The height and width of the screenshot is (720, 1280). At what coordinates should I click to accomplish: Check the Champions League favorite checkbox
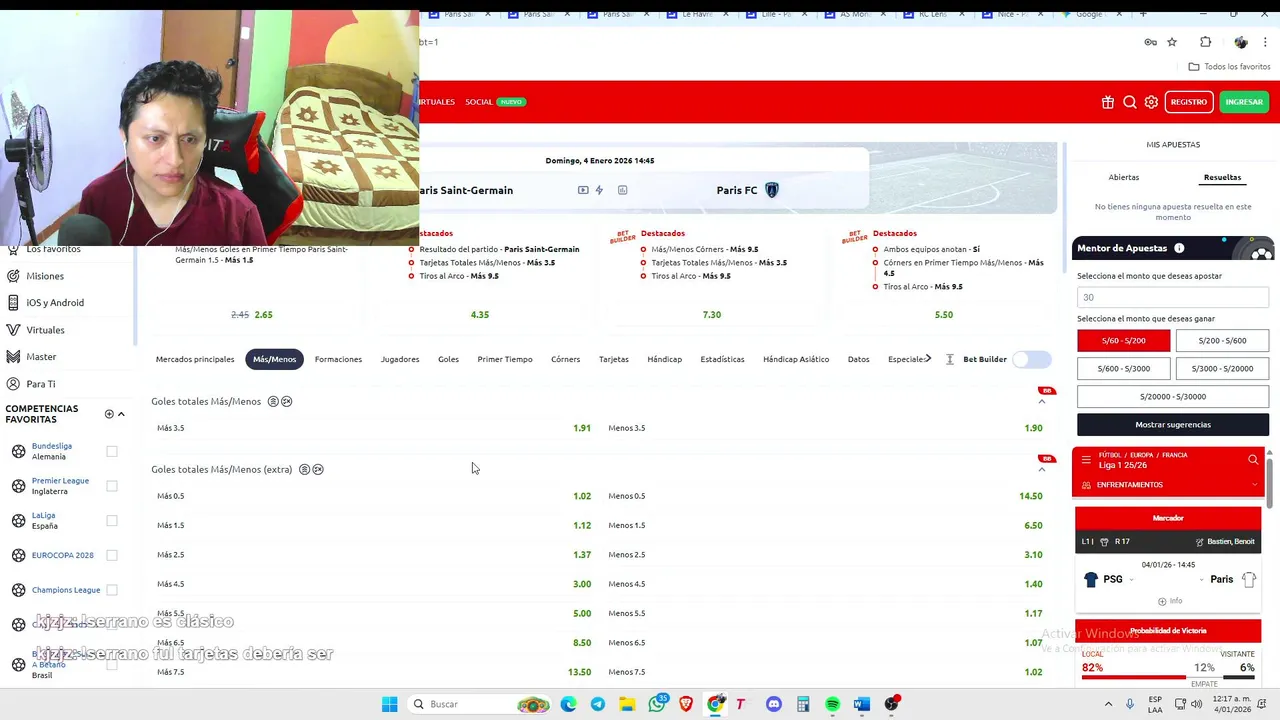112,590
